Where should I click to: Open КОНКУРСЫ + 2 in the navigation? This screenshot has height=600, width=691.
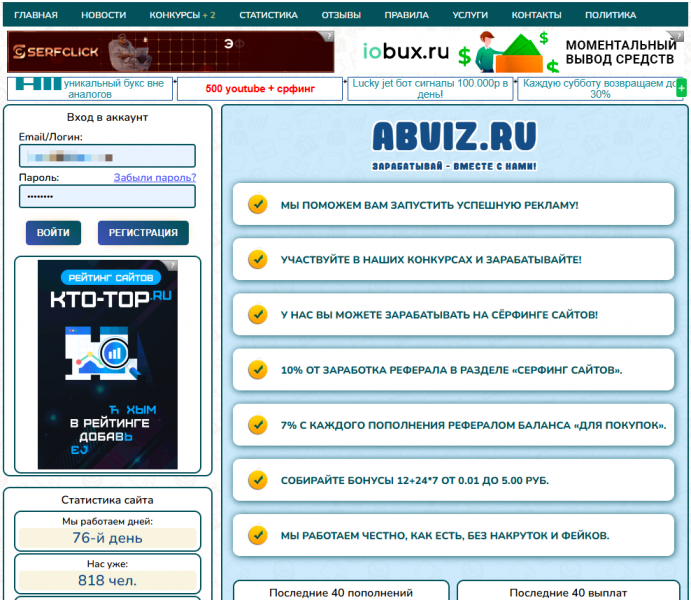point(182,15)
